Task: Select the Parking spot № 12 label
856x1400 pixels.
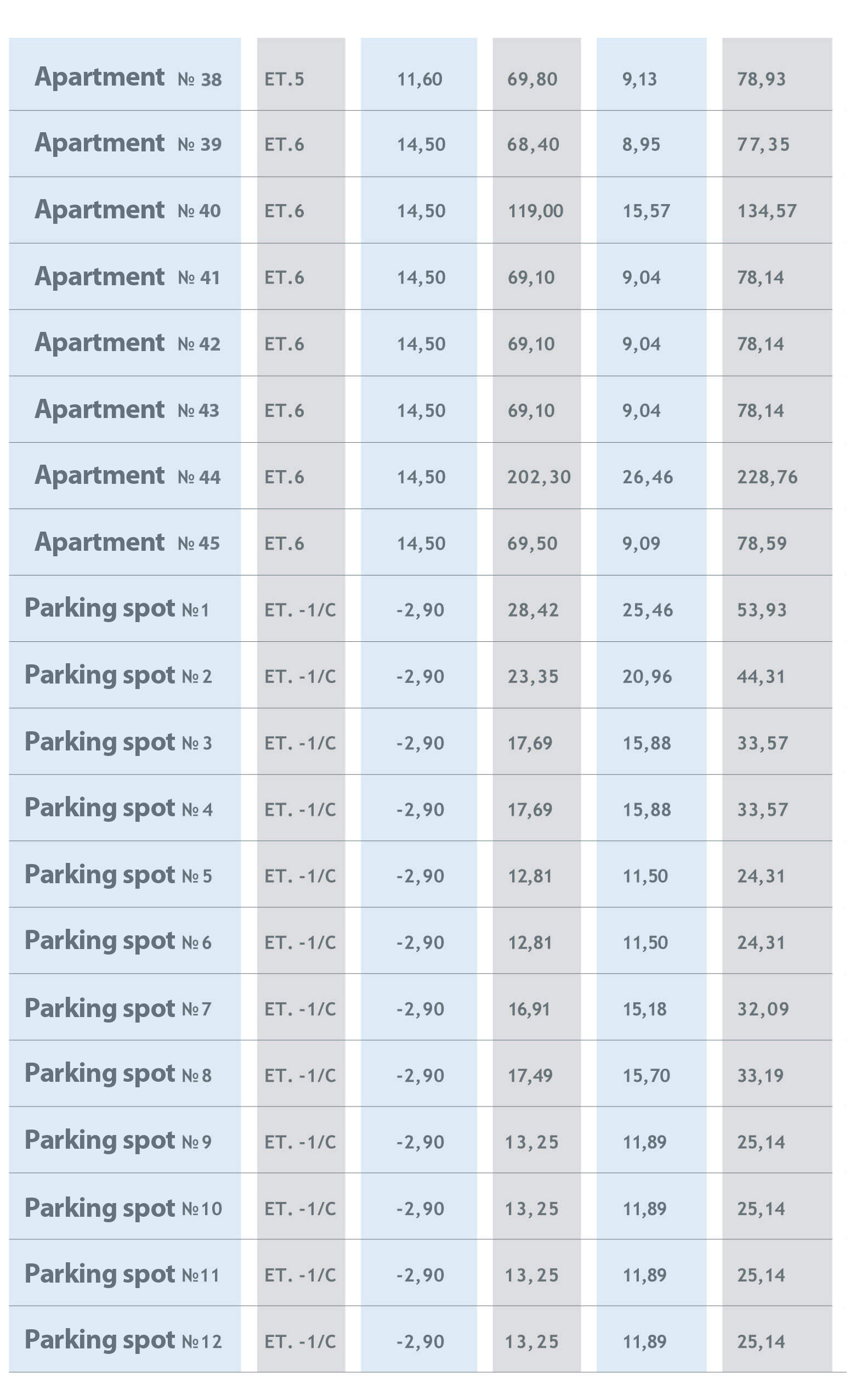Action: click(123, 1340)
